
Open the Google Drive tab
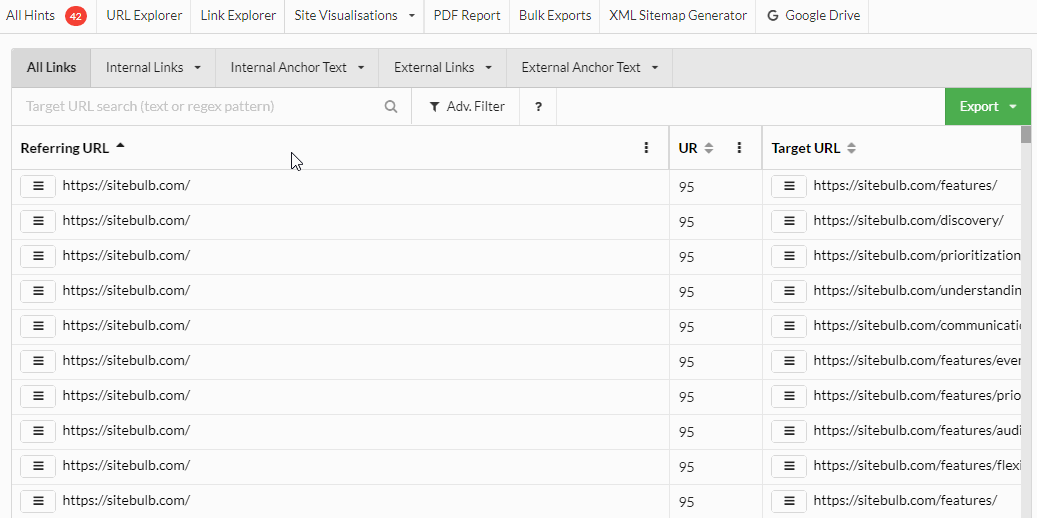[x=813, y=16]
